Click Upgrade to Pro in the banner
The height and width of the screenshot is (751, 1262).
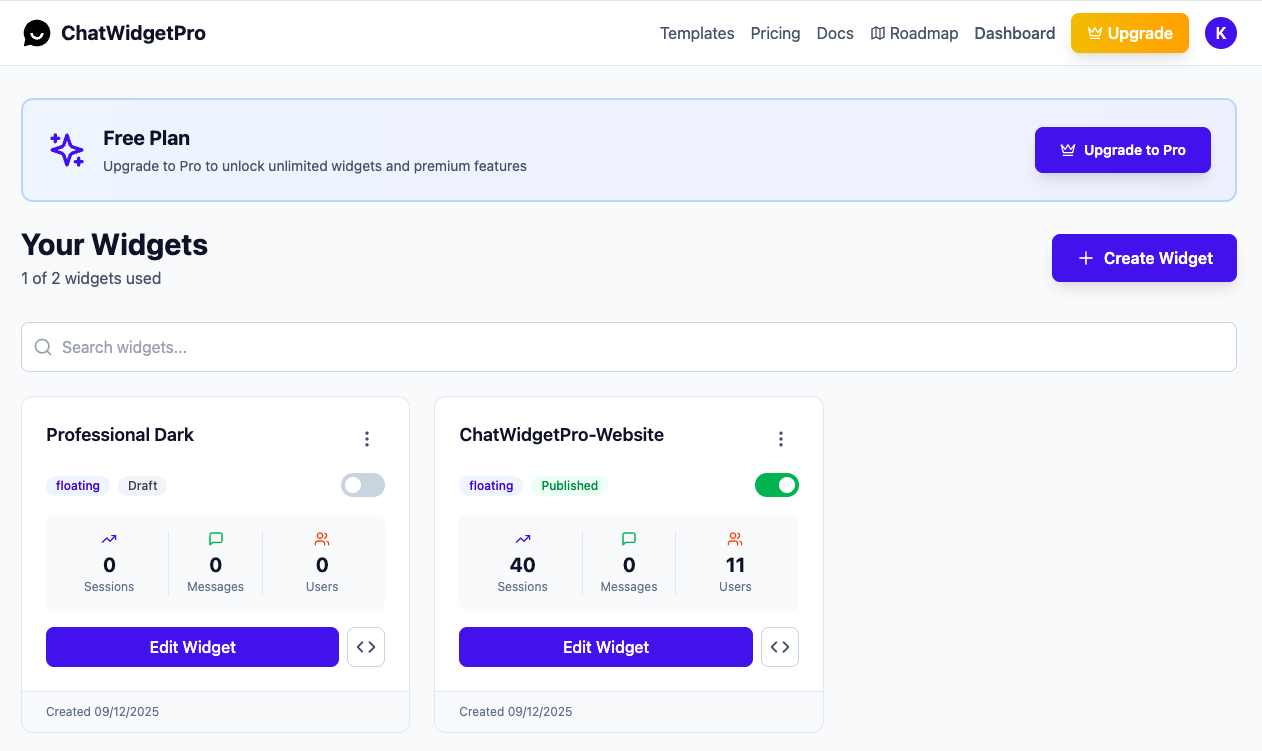[x=1122, y=150]
